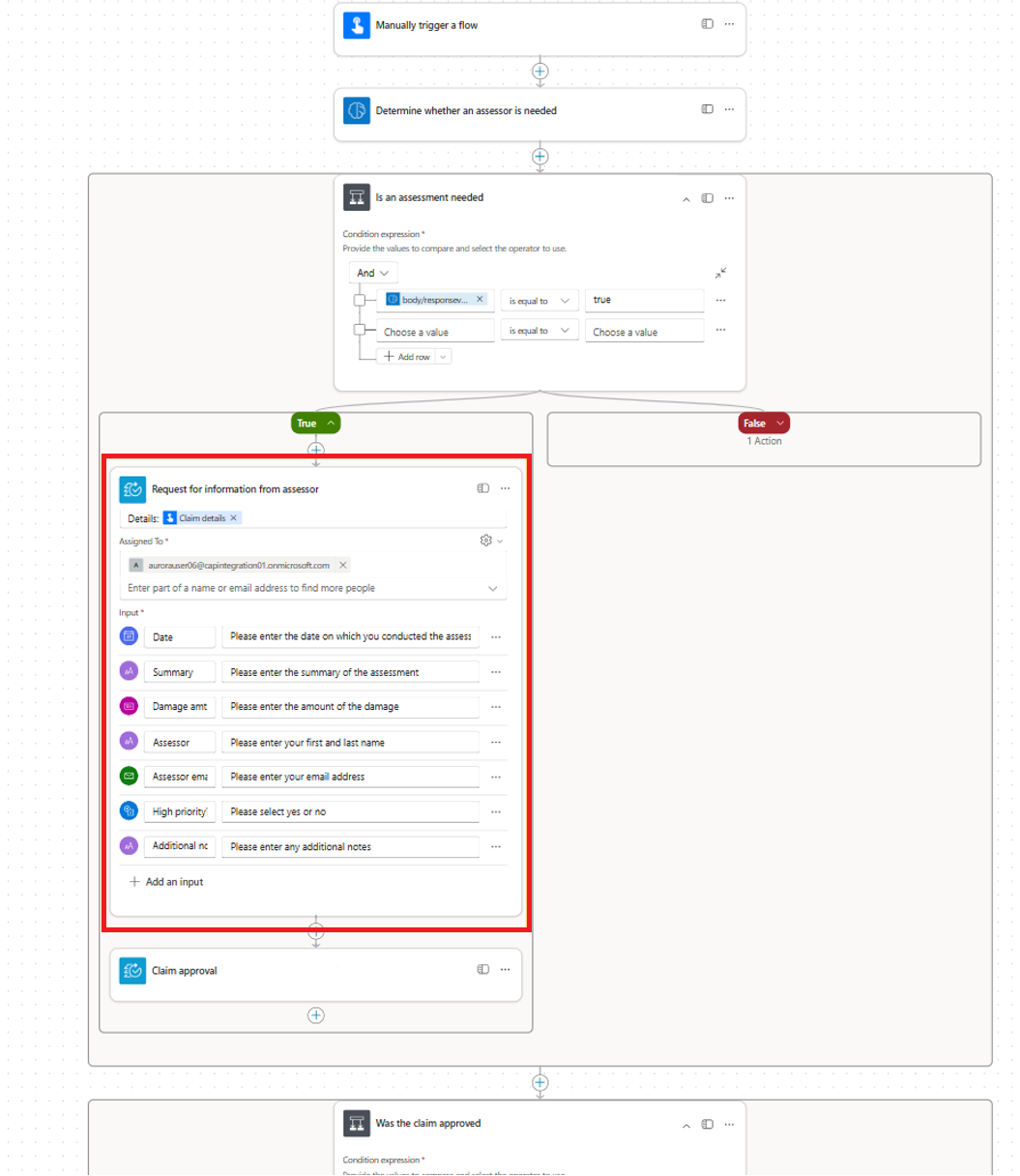Click the Approvals icon on Request for information card
This screenshot has height=1176, width=1020.
(131, 488)
